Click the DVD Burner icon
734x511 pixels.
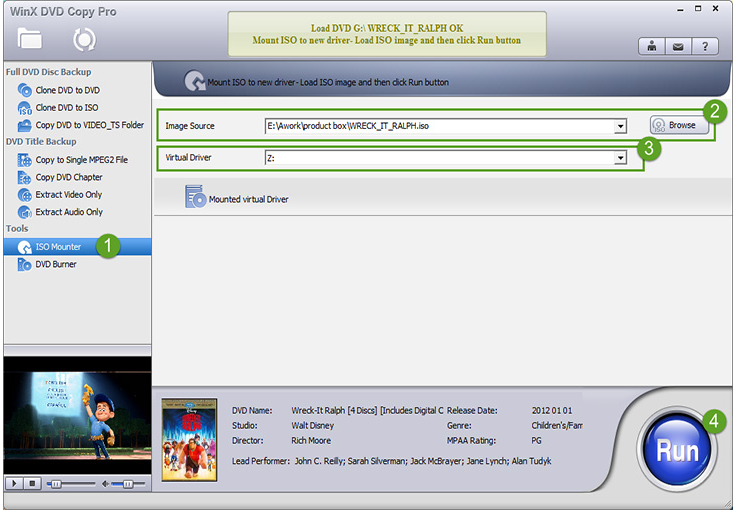[24, 264]
